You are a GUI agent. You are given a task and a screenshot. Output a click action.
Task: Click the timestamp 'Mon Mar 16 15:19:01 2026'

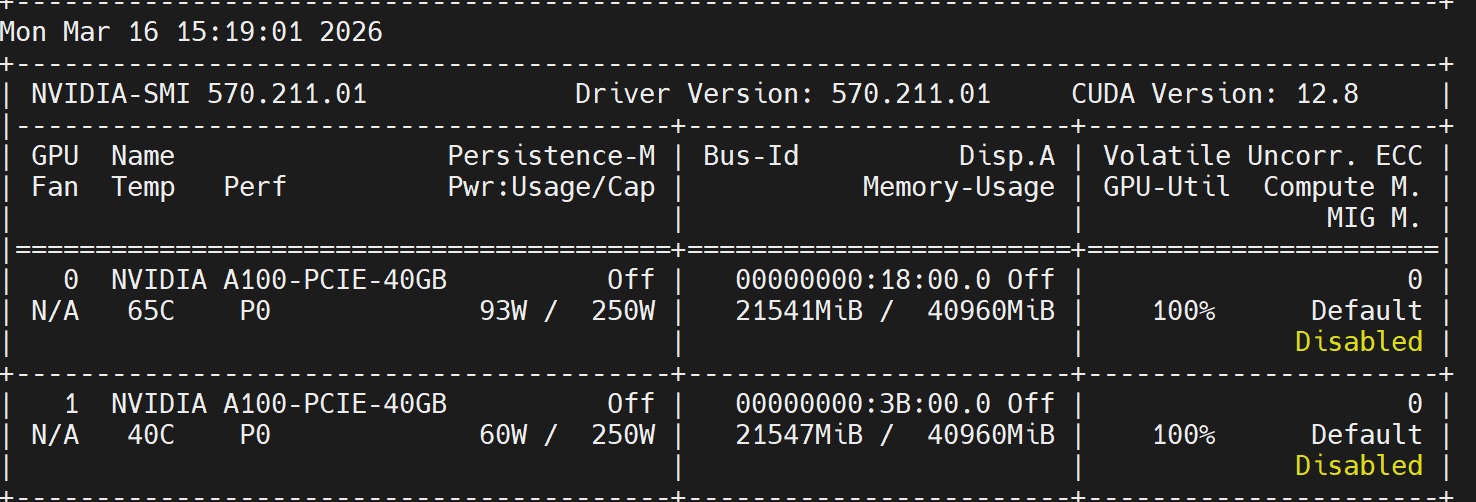pos(191,32)
